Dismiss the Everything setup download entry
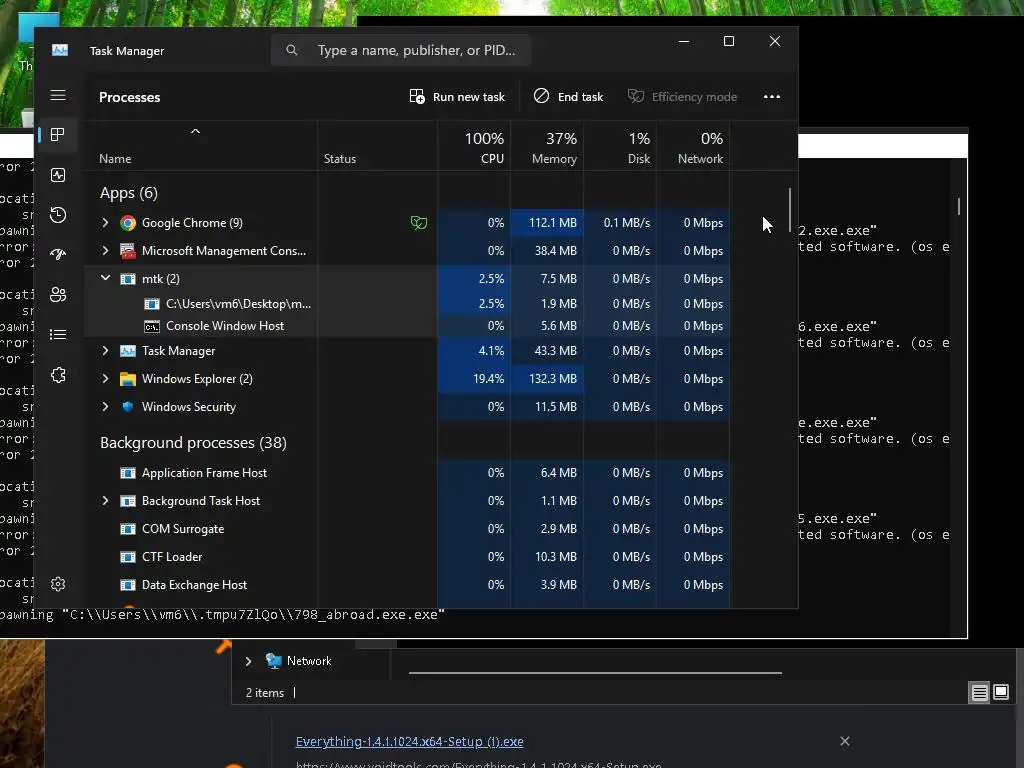This screenshot has height=768, width=1024. [x=844, y=741]
